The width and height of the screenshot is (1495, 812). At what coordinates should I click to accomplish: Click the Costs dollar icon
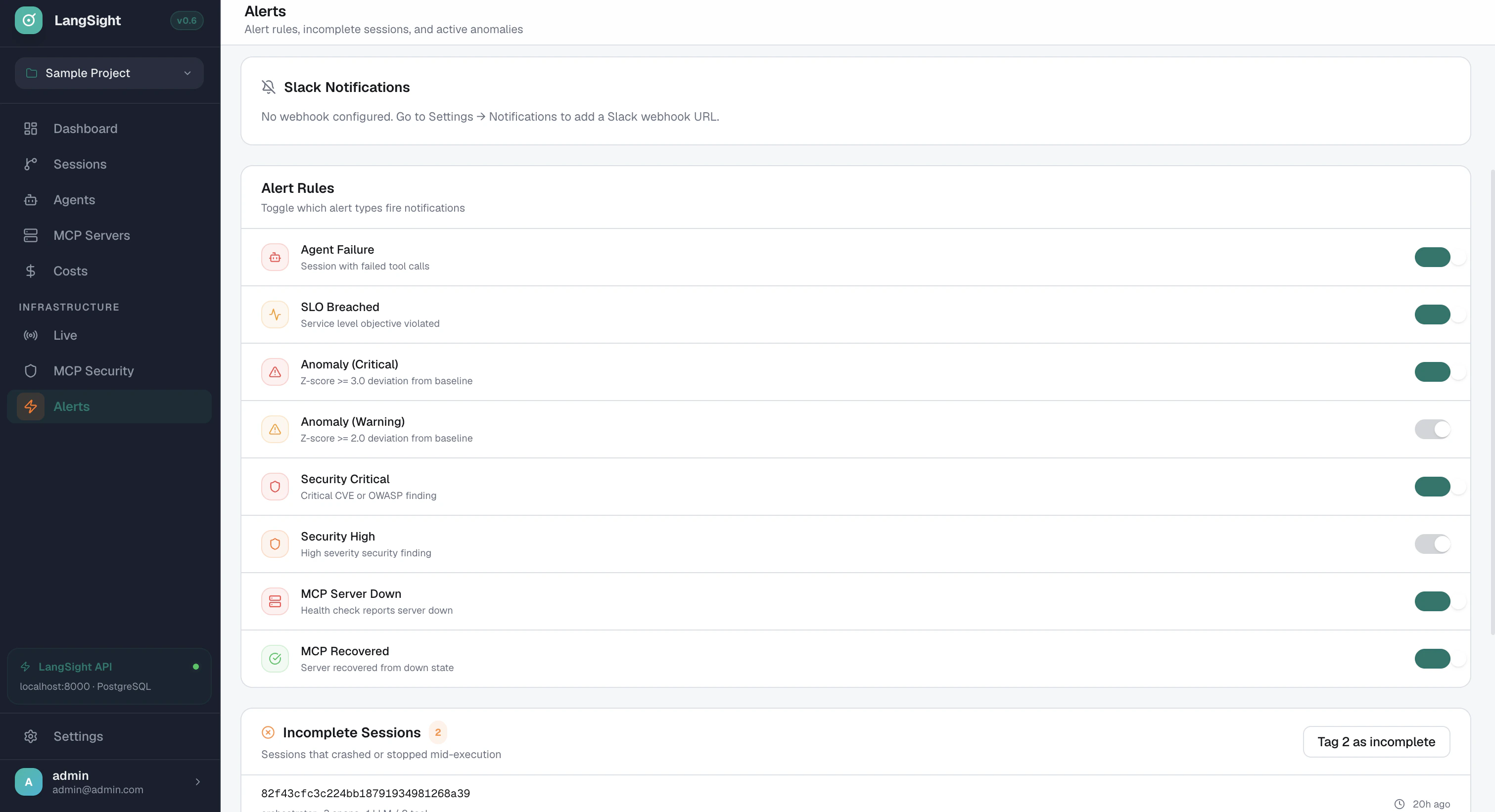pos(31,271)
